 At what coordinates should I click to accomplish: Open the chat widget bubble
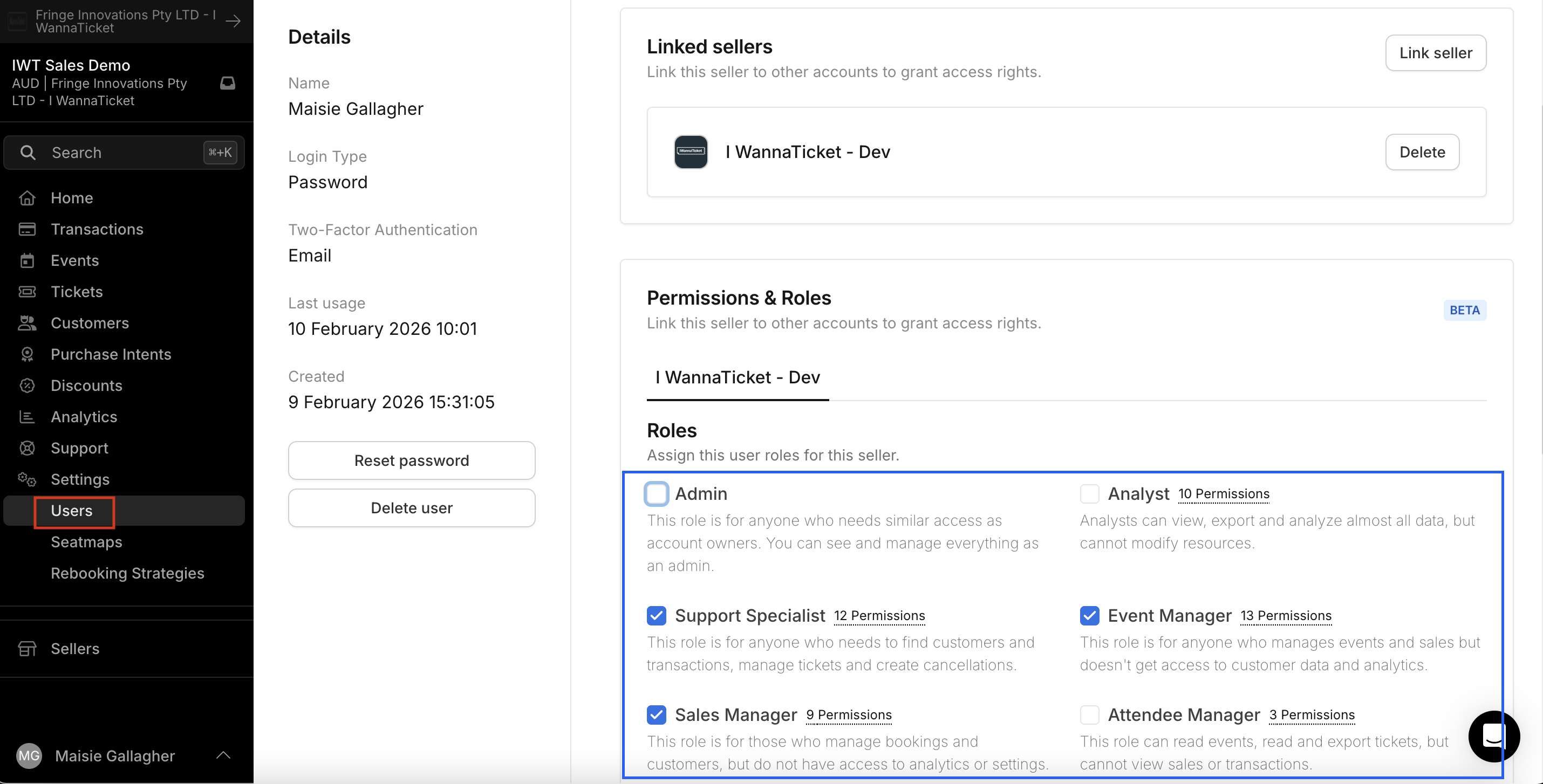[x=1493, y=736]
